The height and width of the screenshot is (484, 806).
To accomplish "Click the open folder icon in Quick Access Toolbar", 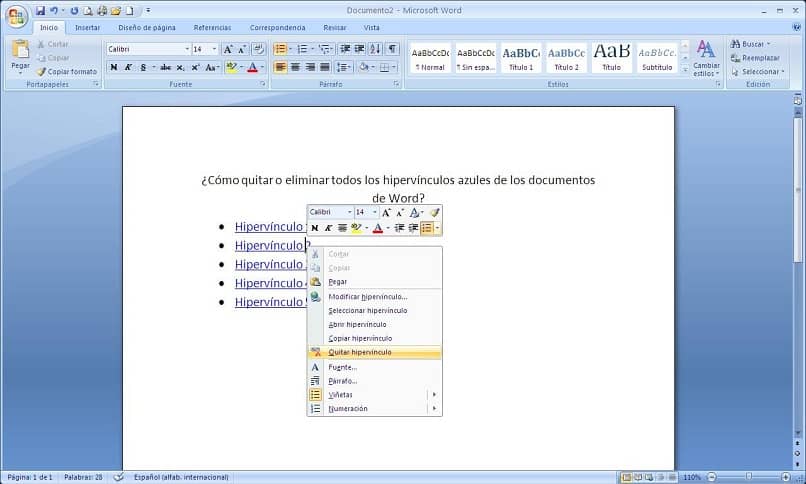I will [116, 10].
